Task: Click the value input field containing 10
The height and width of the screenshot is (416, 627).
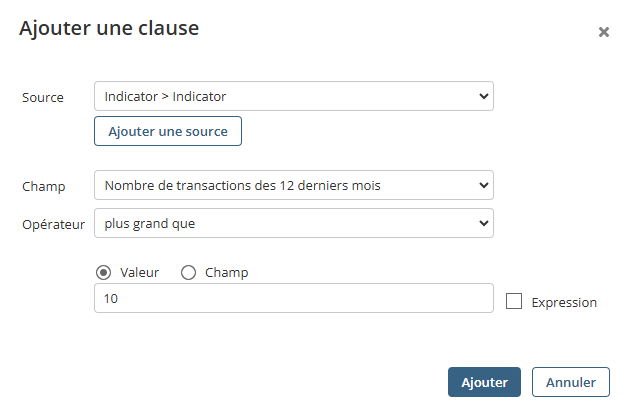Action: tap(294, 298)
